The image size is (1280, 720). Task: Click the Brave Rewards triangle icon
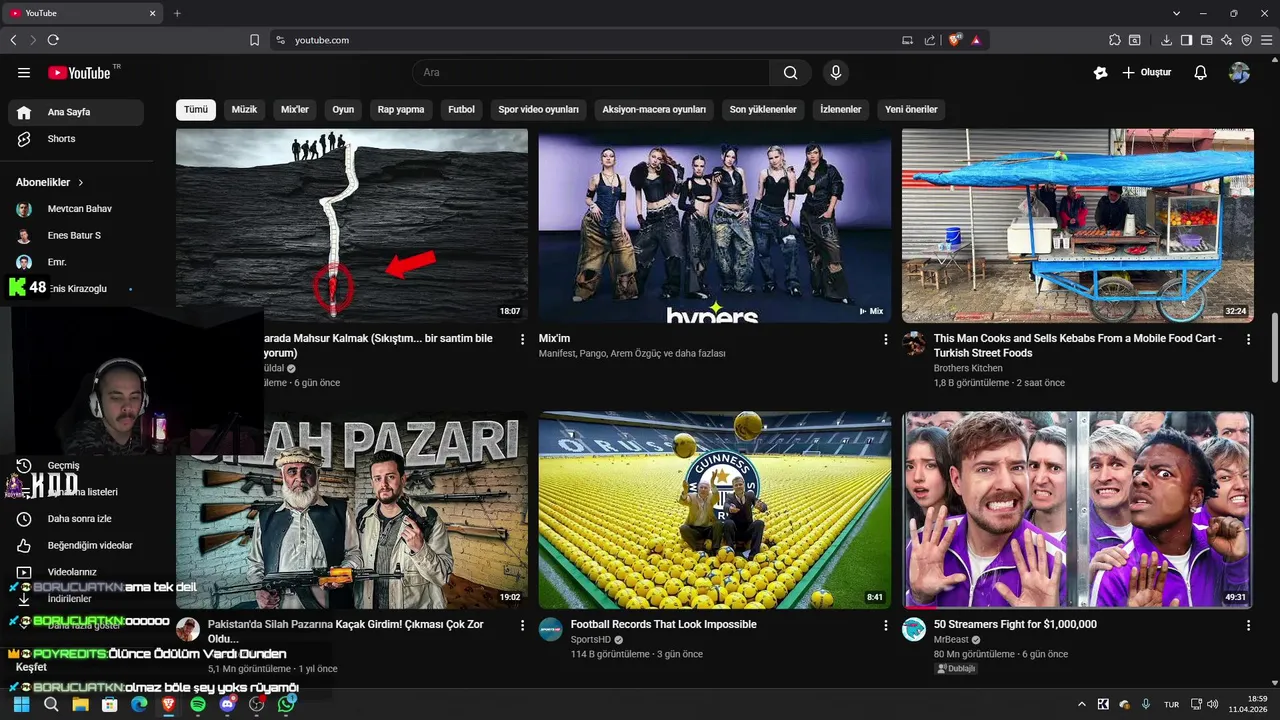(976, 40)
